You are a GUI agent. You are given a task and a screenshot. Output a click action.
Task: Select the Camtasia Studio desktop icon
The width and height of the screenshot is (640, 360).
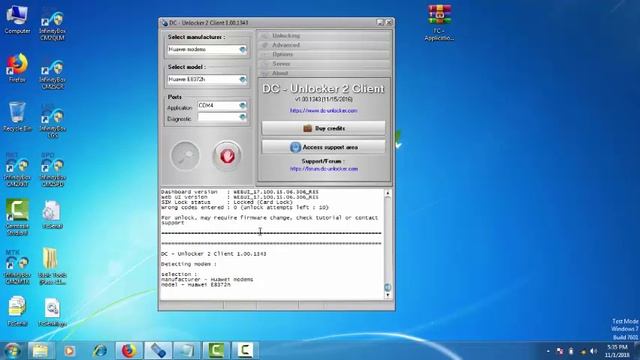coord(17,217)
